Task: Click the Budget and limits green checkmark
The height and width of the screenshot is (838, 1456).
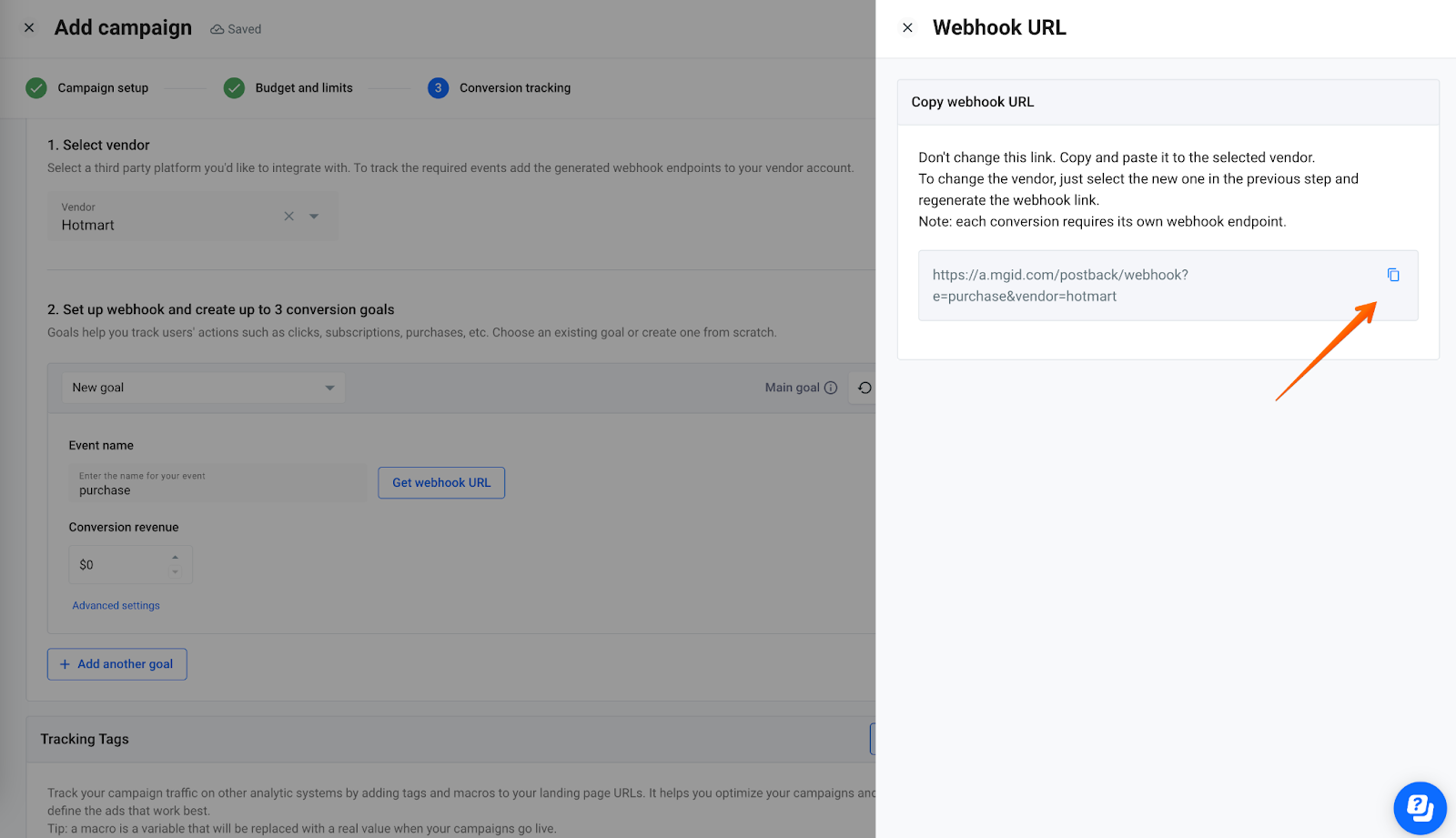Action: (x=234, y=87)
